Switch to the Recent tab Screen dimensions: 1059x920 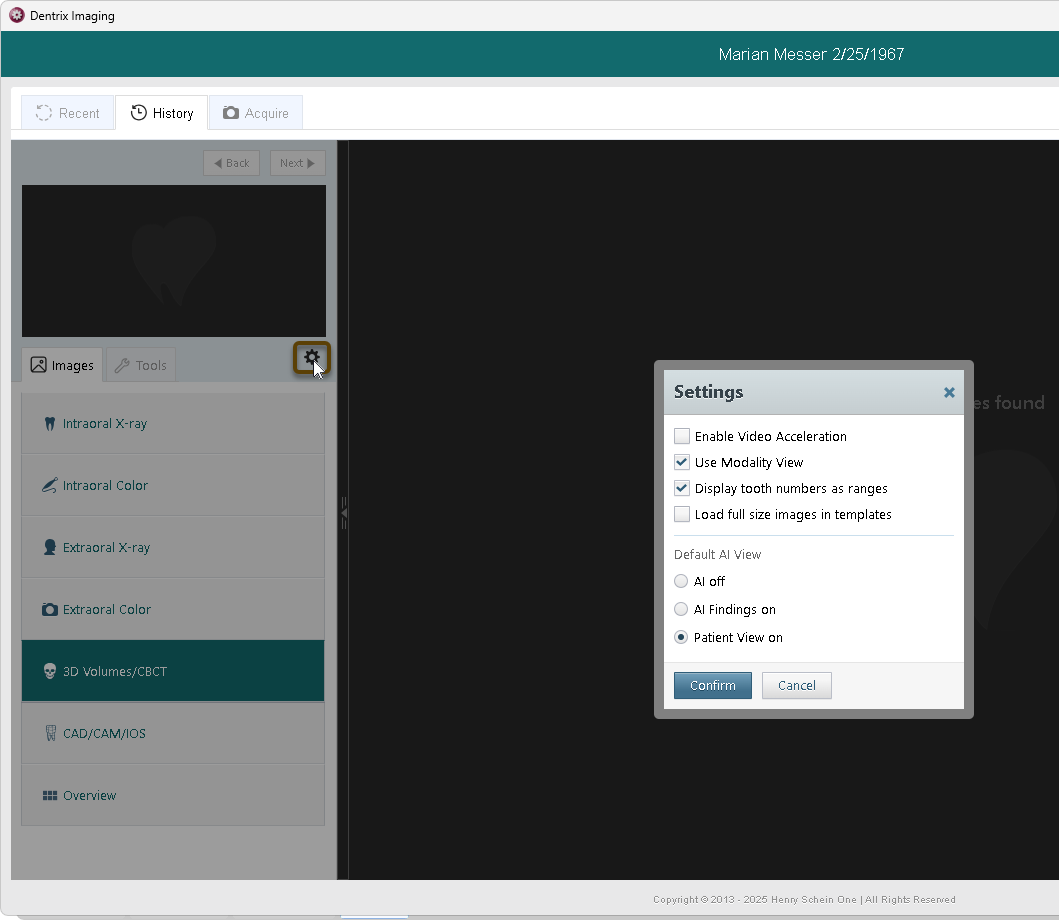click(x=68, y=113)
